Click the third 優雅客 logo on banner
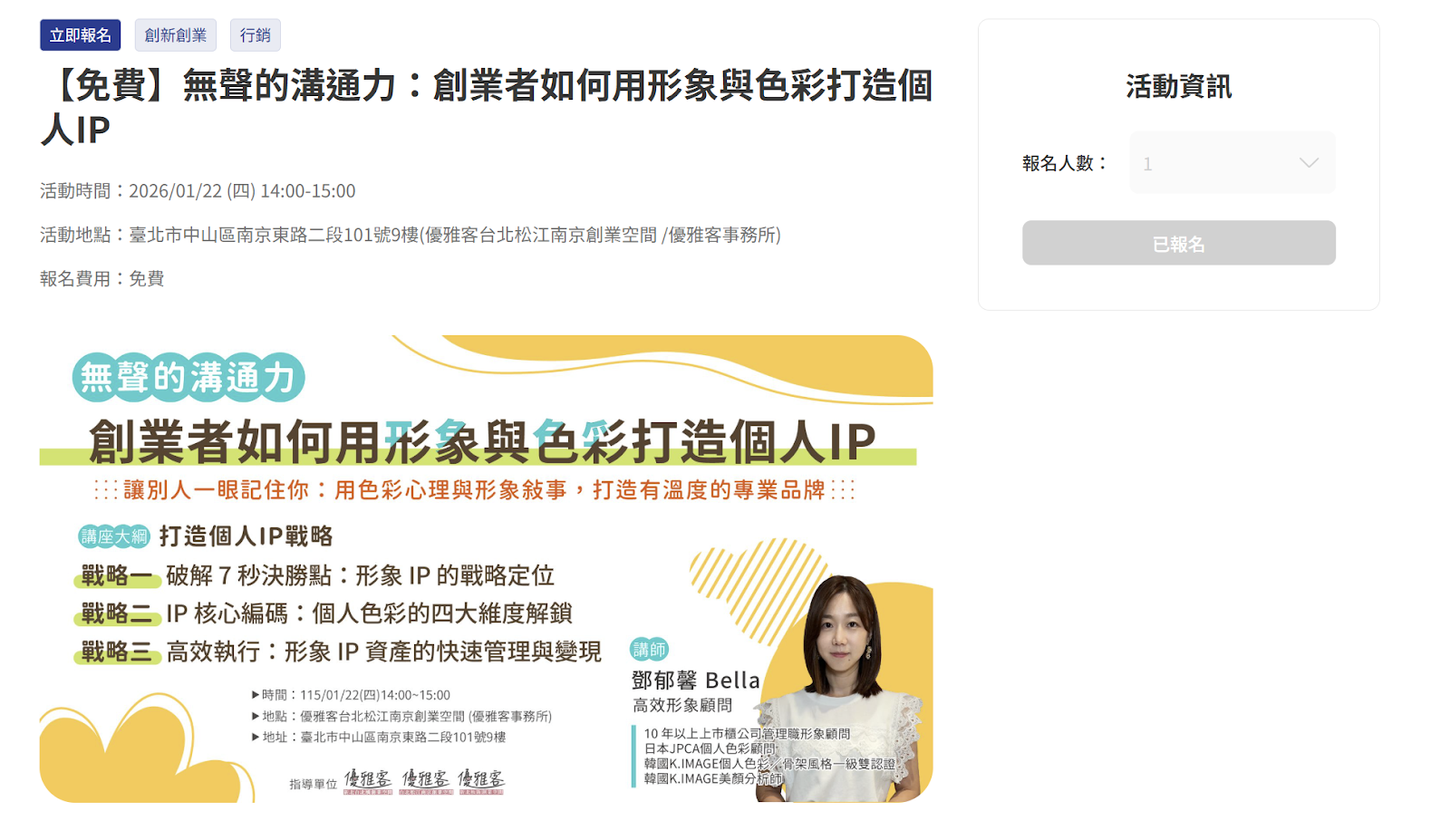1450x840 pixels. pos(481,781)
